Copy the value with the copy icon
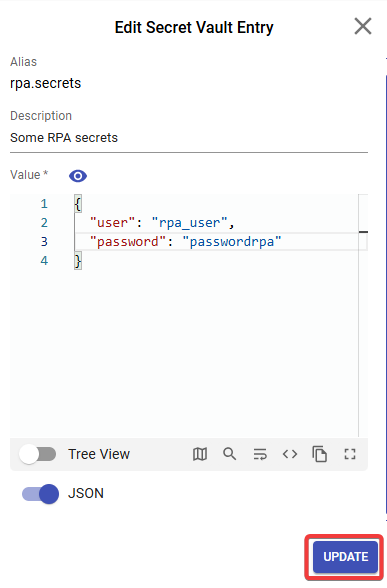The width and height of the screenshot is (387, 588). point(320,454)
